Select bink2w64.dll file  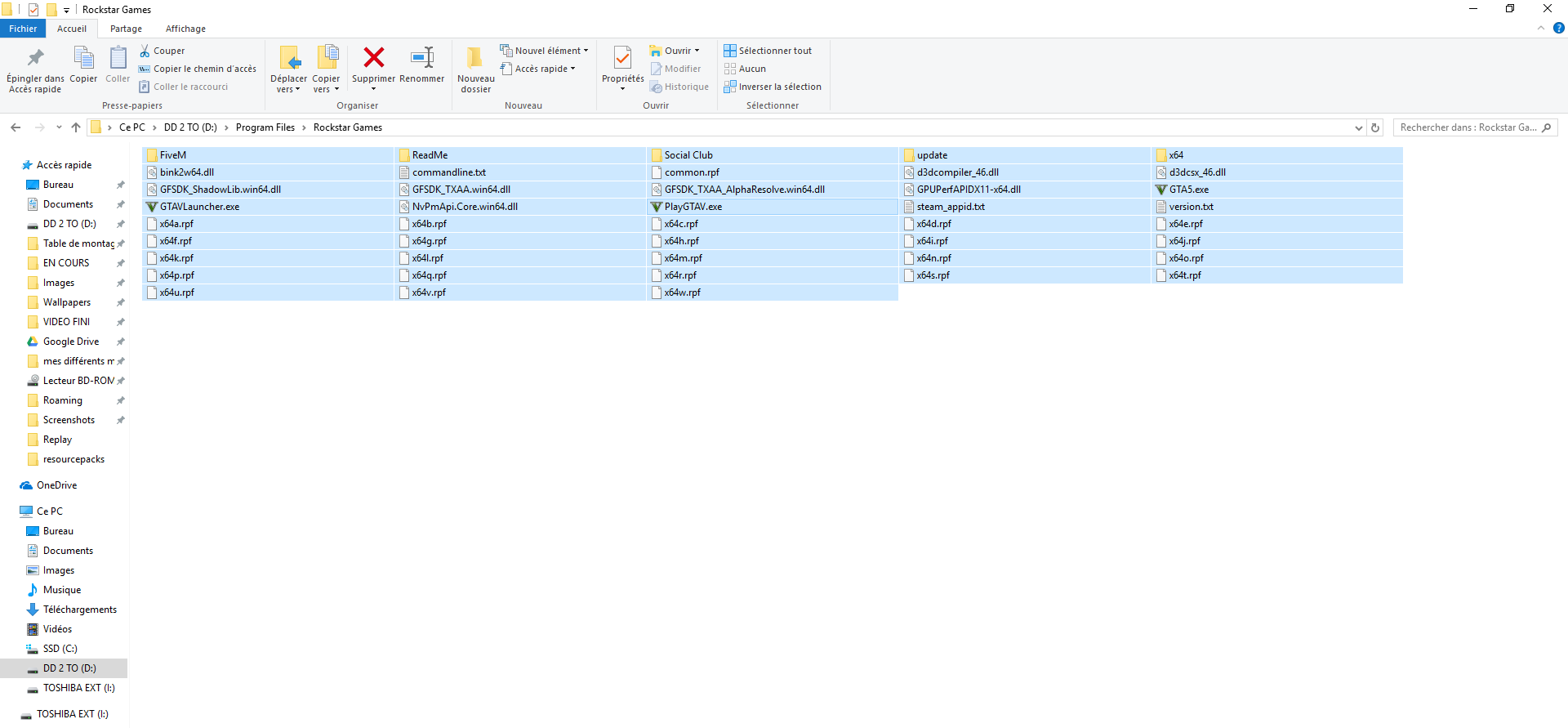(x=268, y=172)
